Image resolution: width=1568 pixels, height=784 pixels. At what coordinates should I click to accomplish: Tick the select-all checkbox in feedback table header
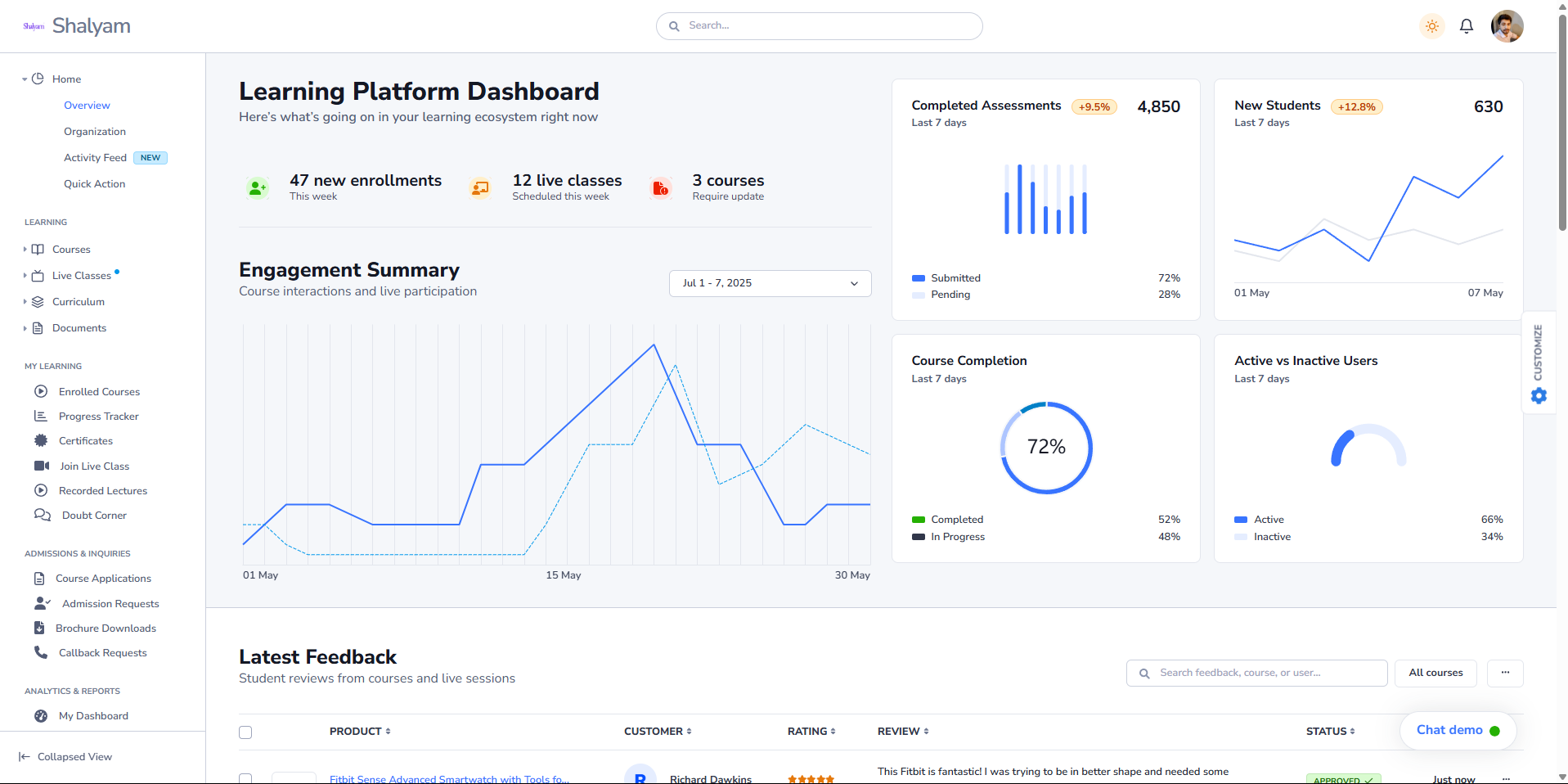coord(245,732)
